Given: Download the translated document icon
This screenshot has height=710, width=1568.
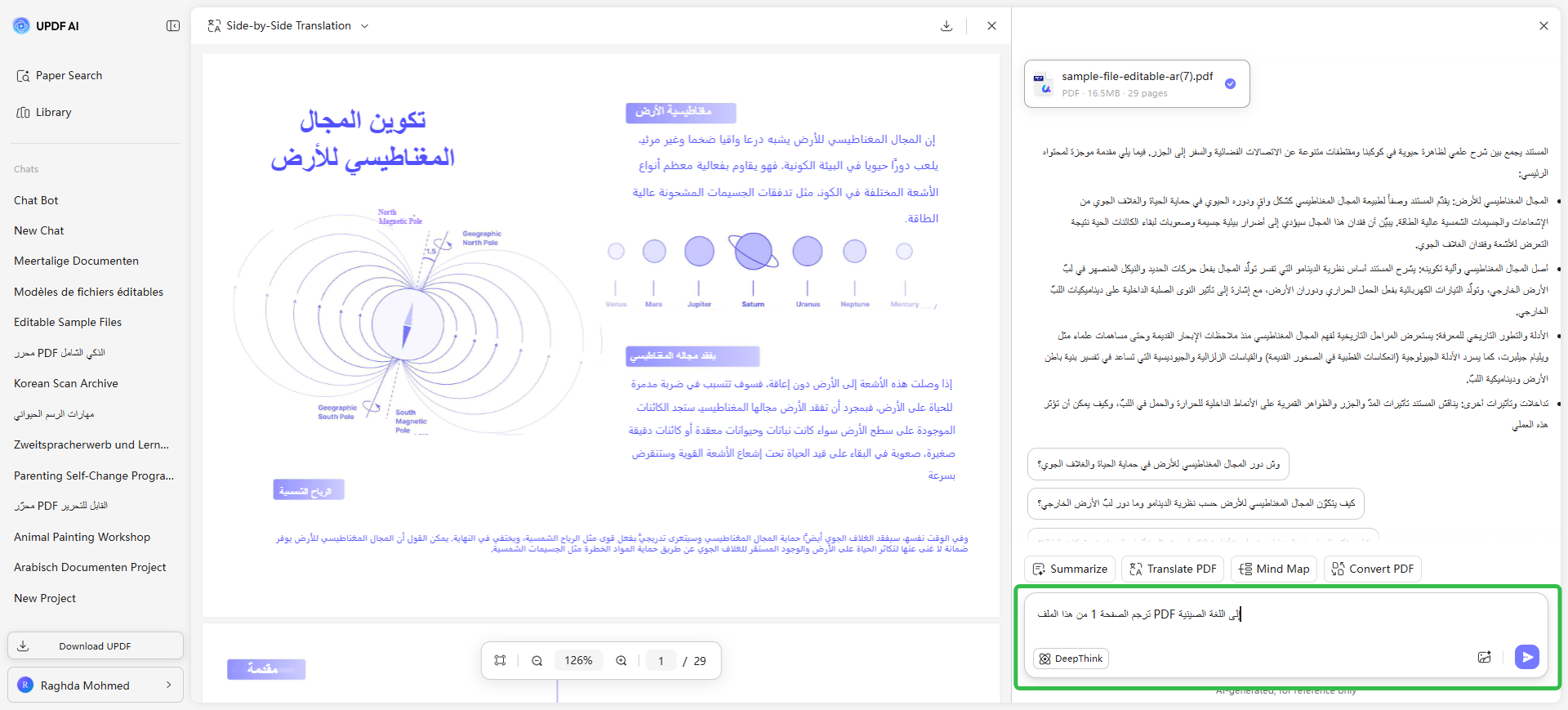Looking at the screenshot, I should tap(947, 26).
